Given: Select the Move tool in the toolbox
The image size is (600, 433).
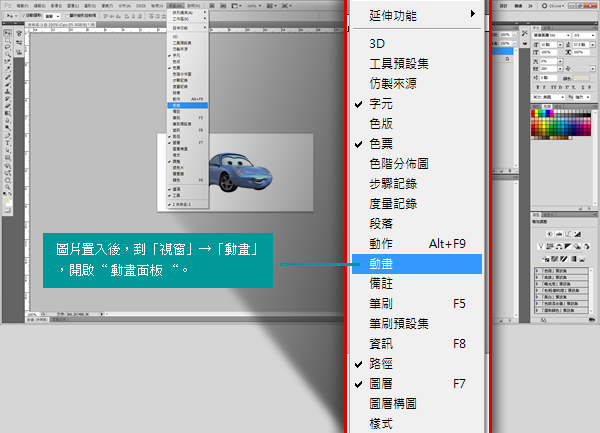Looking at the screenshot, I should 8,33.
